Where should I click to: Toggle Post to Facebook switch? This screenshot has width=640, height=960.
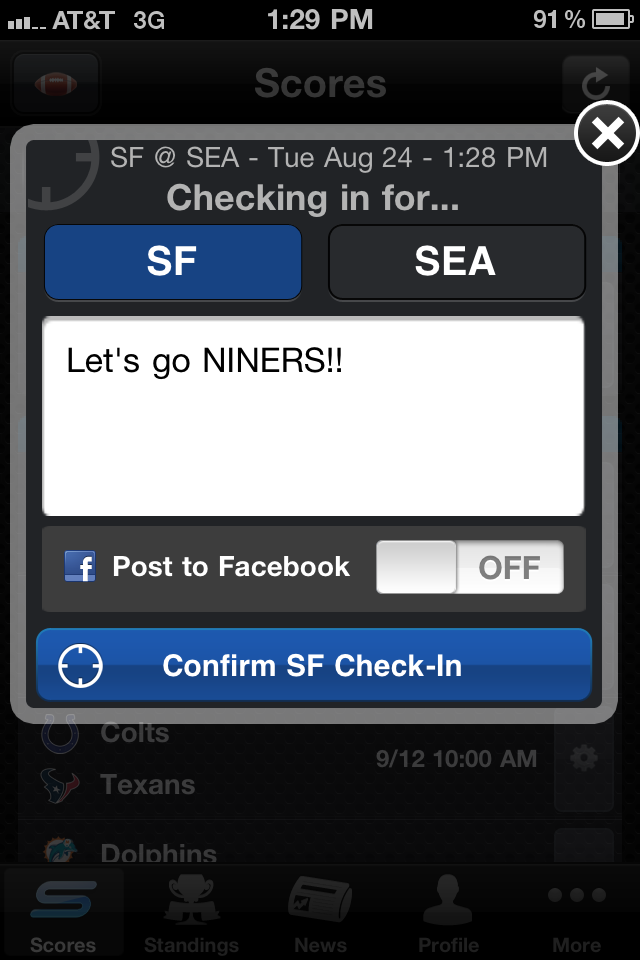point(469,568)
